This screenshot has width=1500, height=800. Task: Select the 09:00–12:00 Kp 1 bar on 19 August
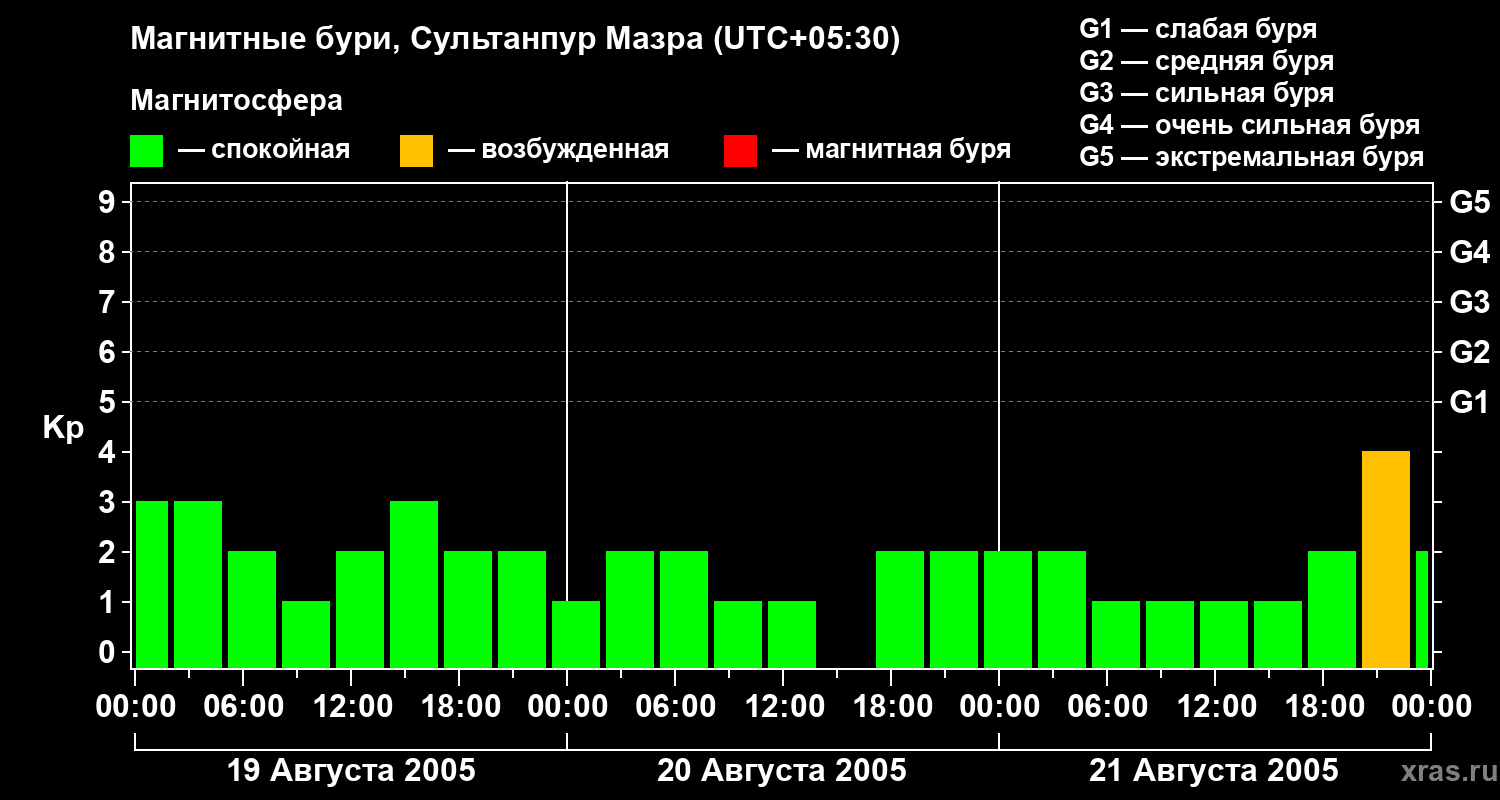click(306, 634)
